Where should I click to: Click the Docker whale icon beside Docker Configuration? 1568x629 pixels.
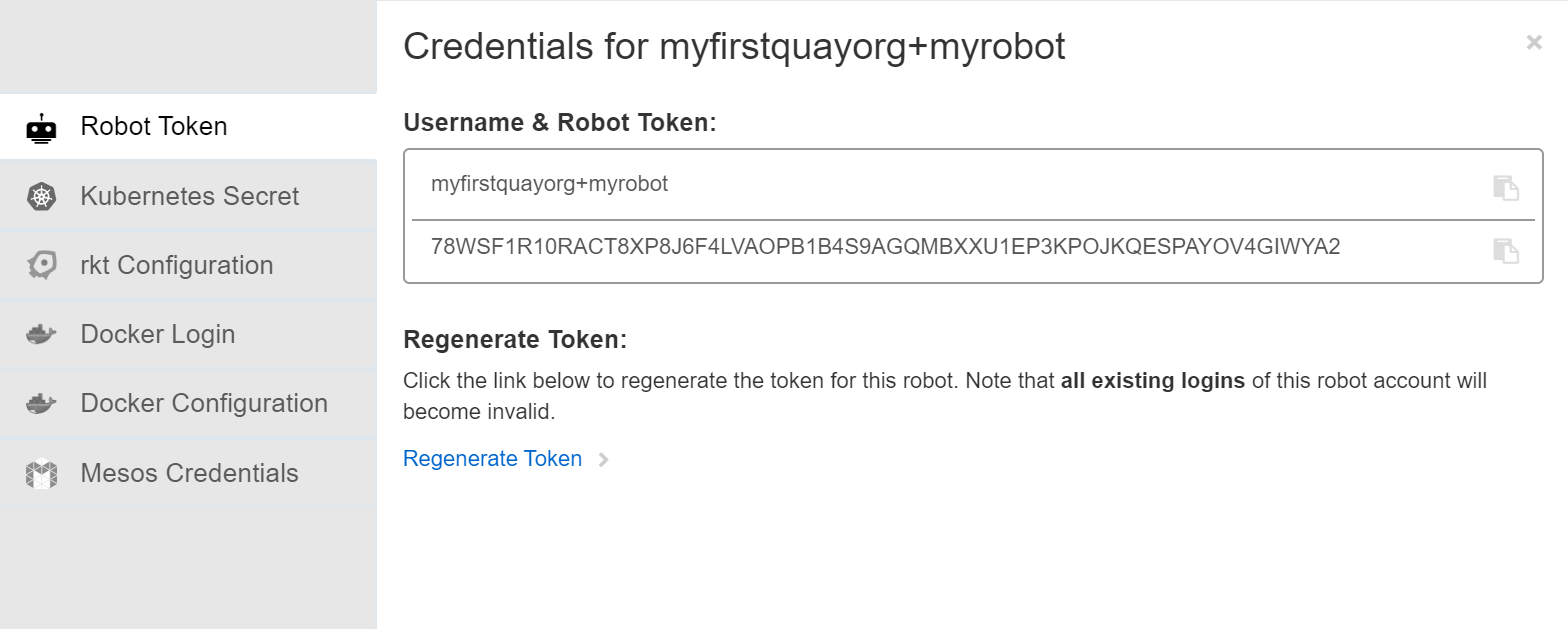(x=41, y=403)
